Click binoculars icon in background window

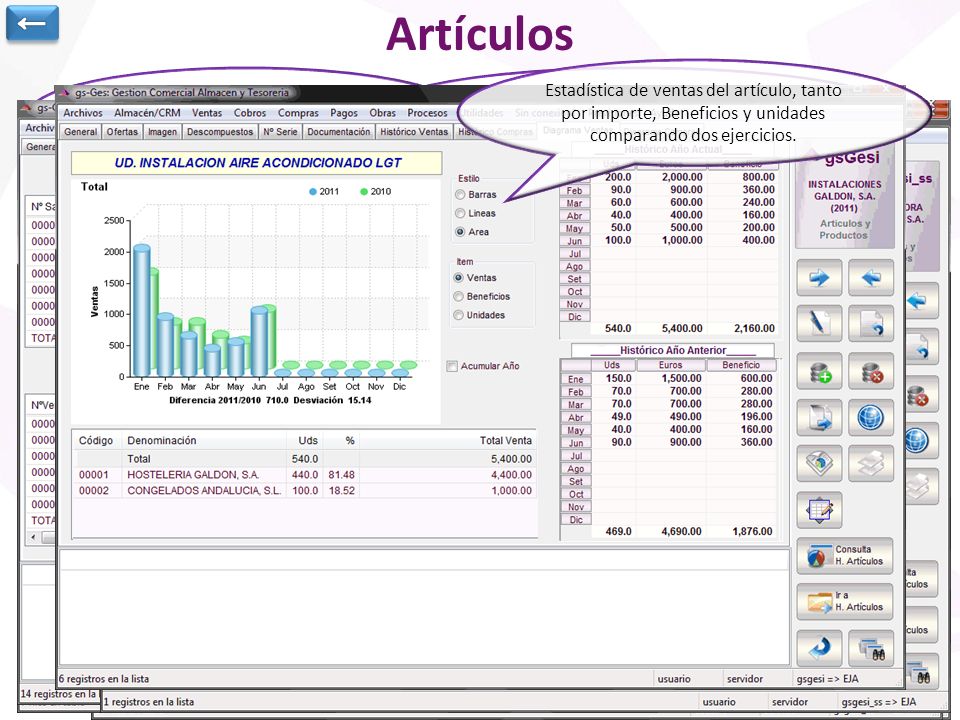(922, 673)
